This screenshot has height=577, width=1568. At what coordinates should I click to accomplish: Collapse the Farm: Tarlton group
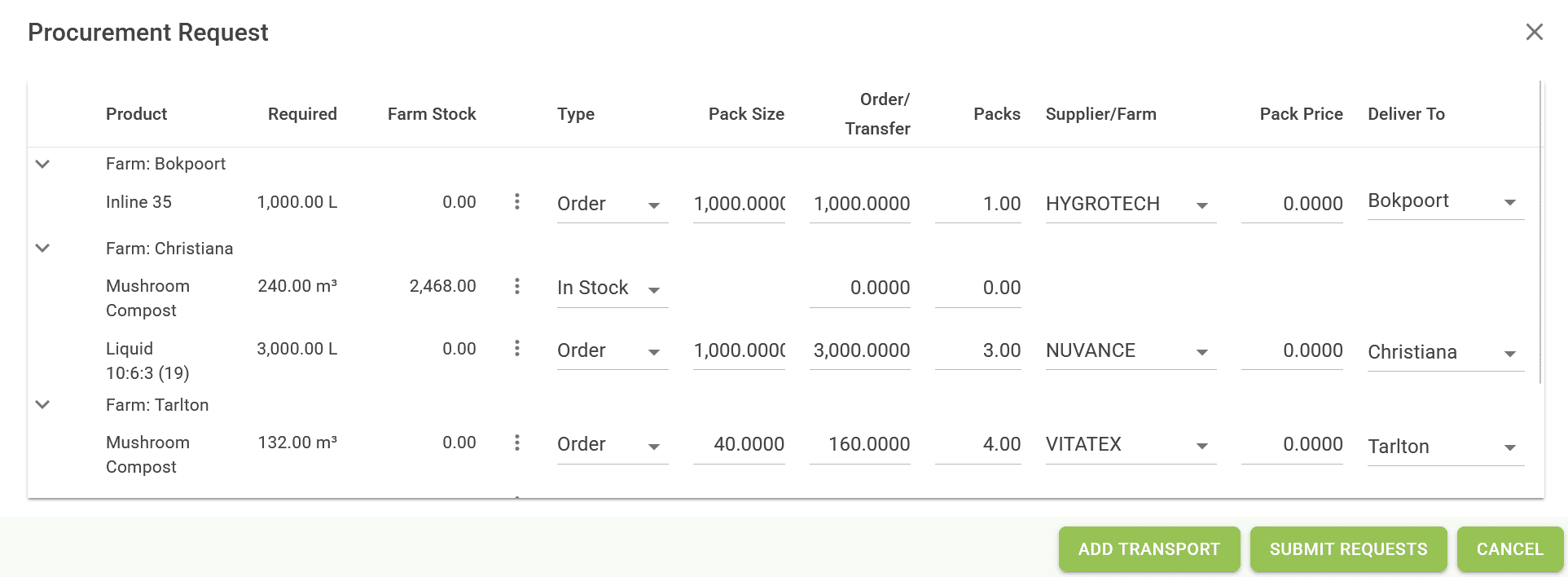[43, 404]
